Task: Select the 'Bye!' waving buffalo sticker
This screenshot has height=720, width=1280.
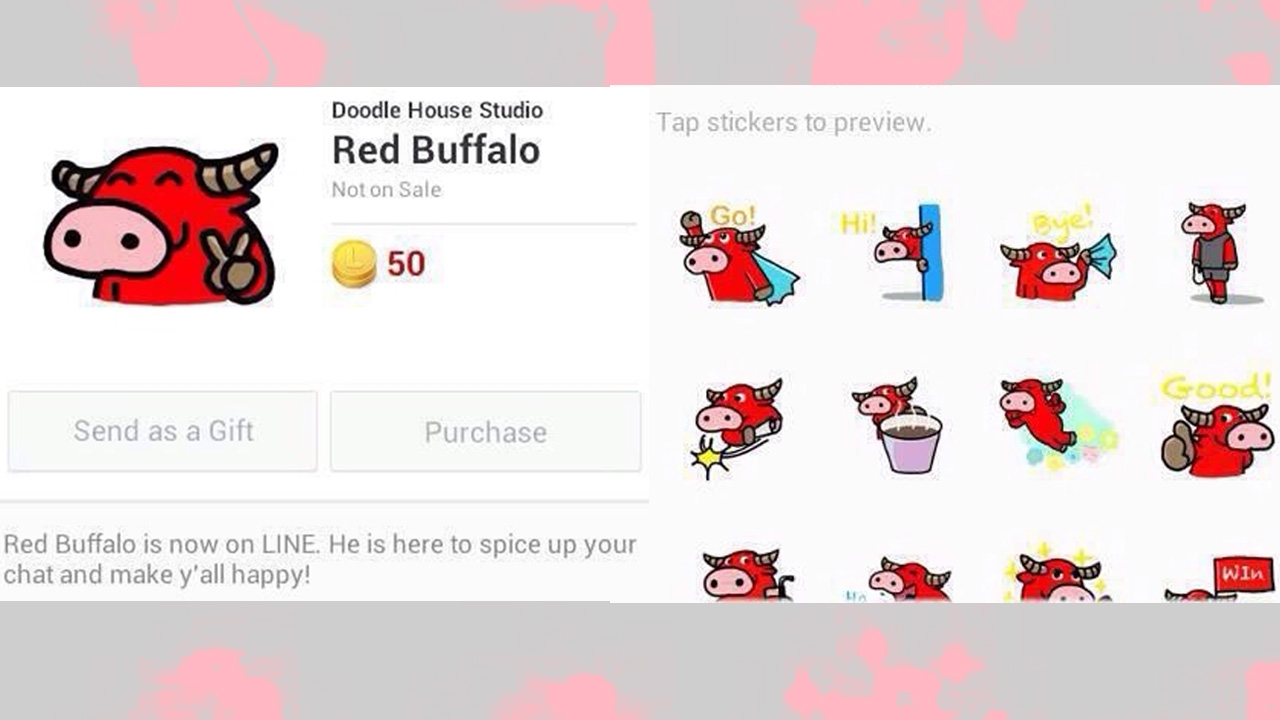Action: point(1056,255)
